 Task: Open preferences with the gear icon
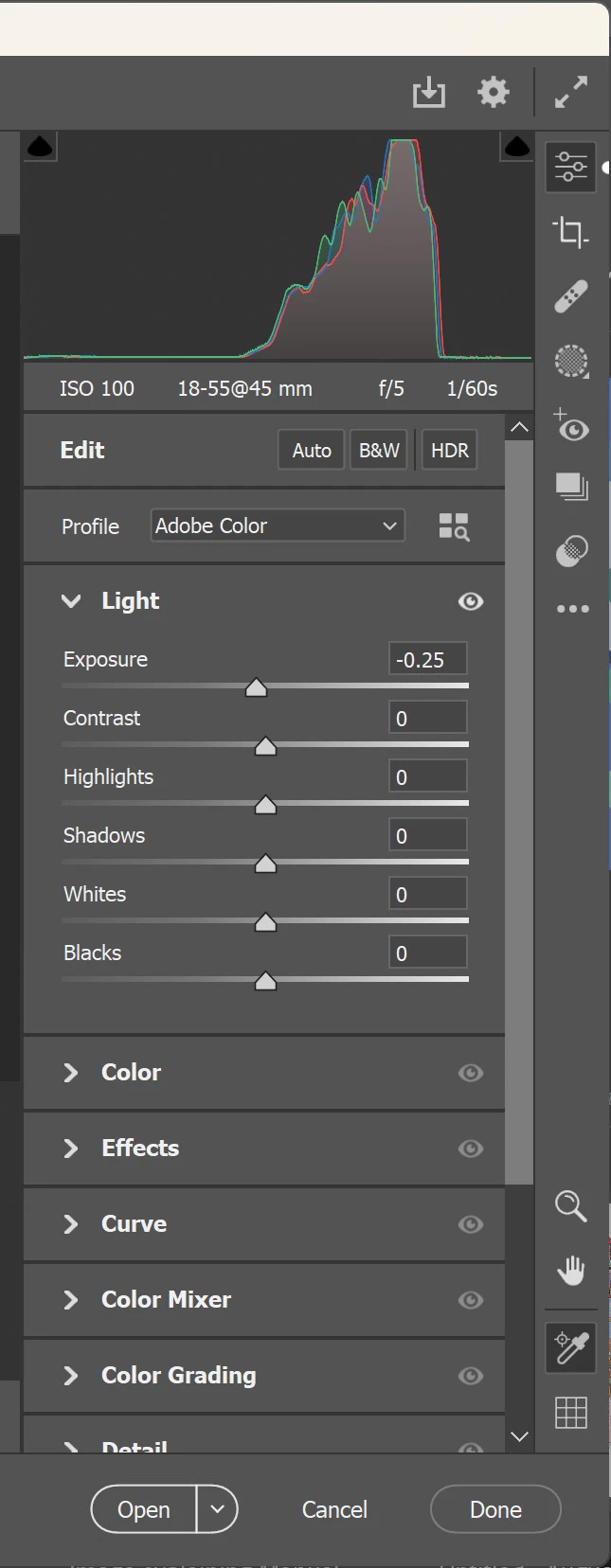[x=493, y=93]
